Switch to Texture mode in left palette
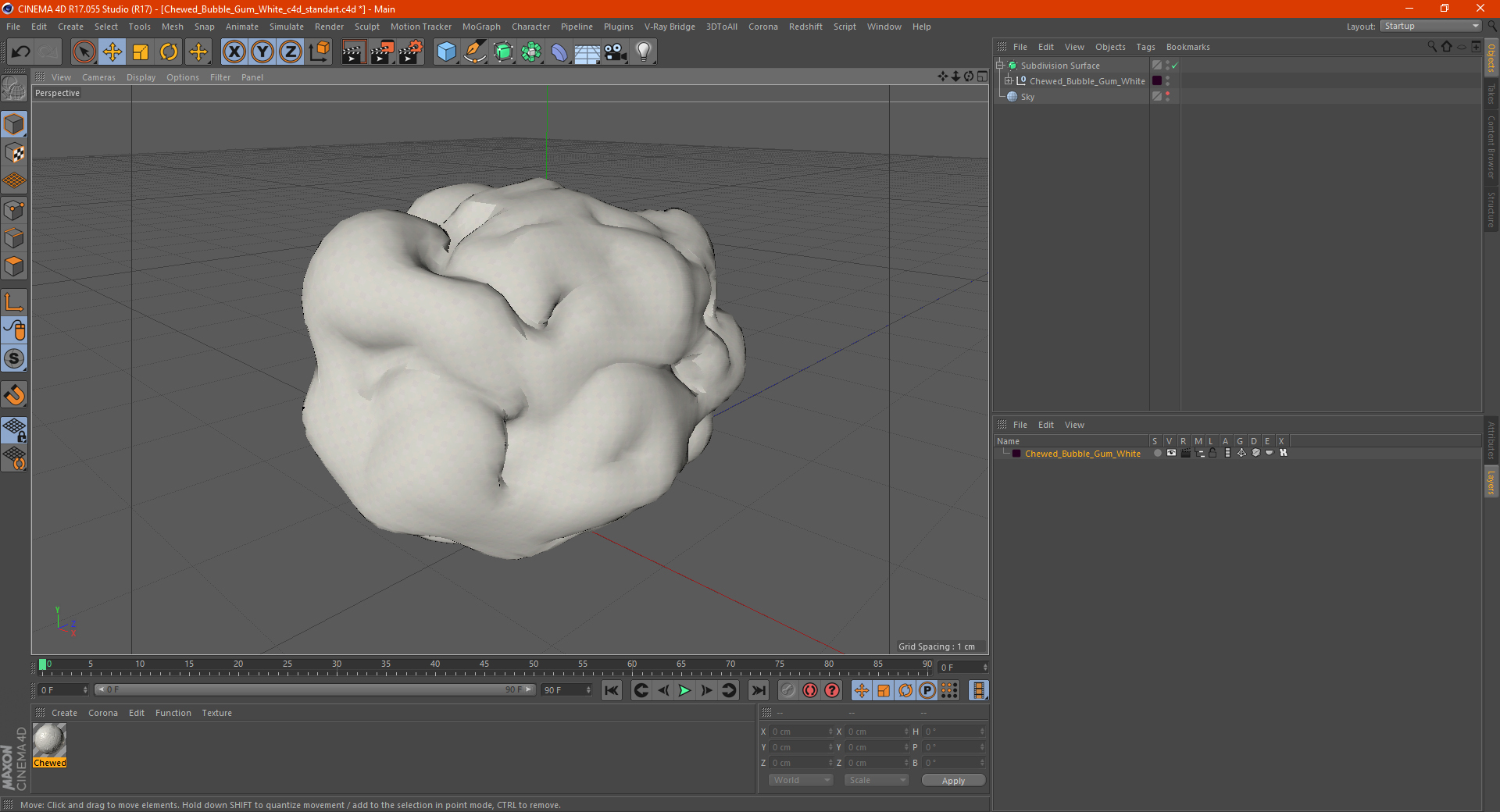1500x812 pixels. (14, 153)
